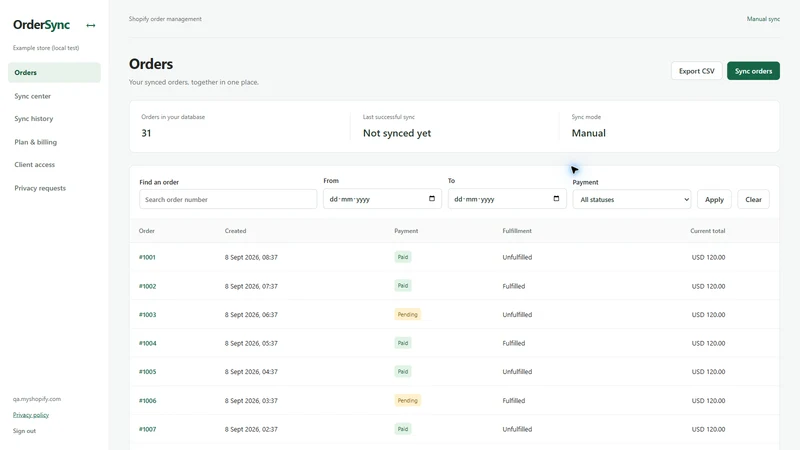Click the Created column header

(x=235, y=231)
